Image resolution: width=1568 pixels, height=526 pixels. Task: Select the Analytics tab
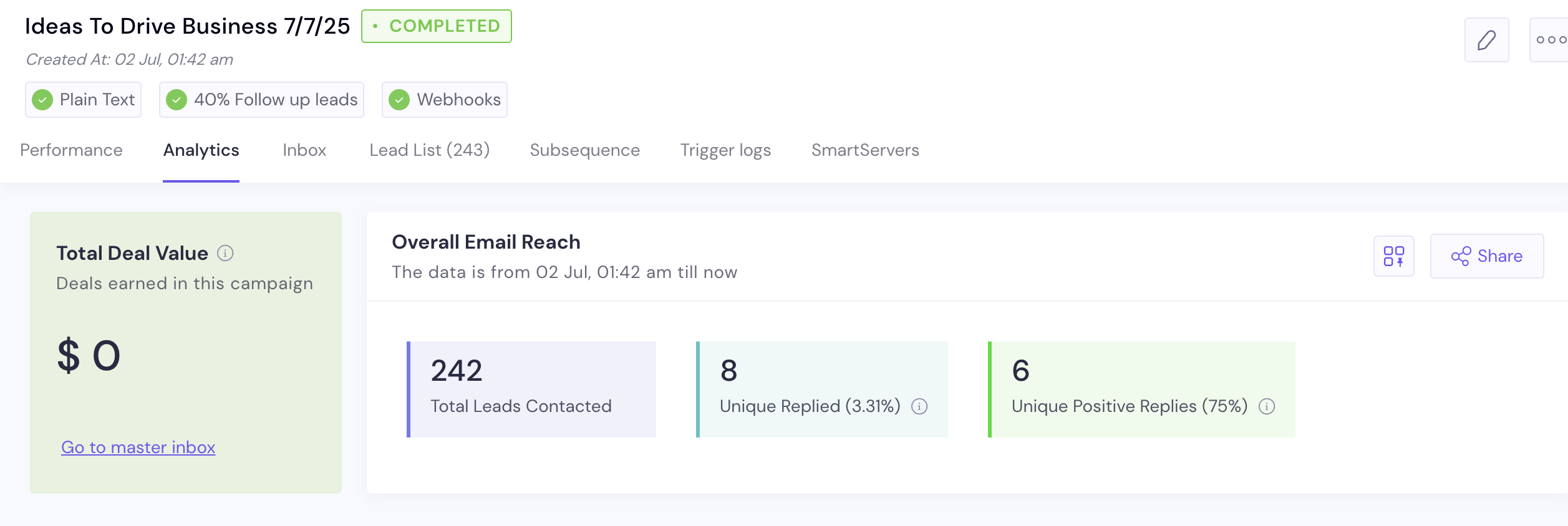point(201,150)
